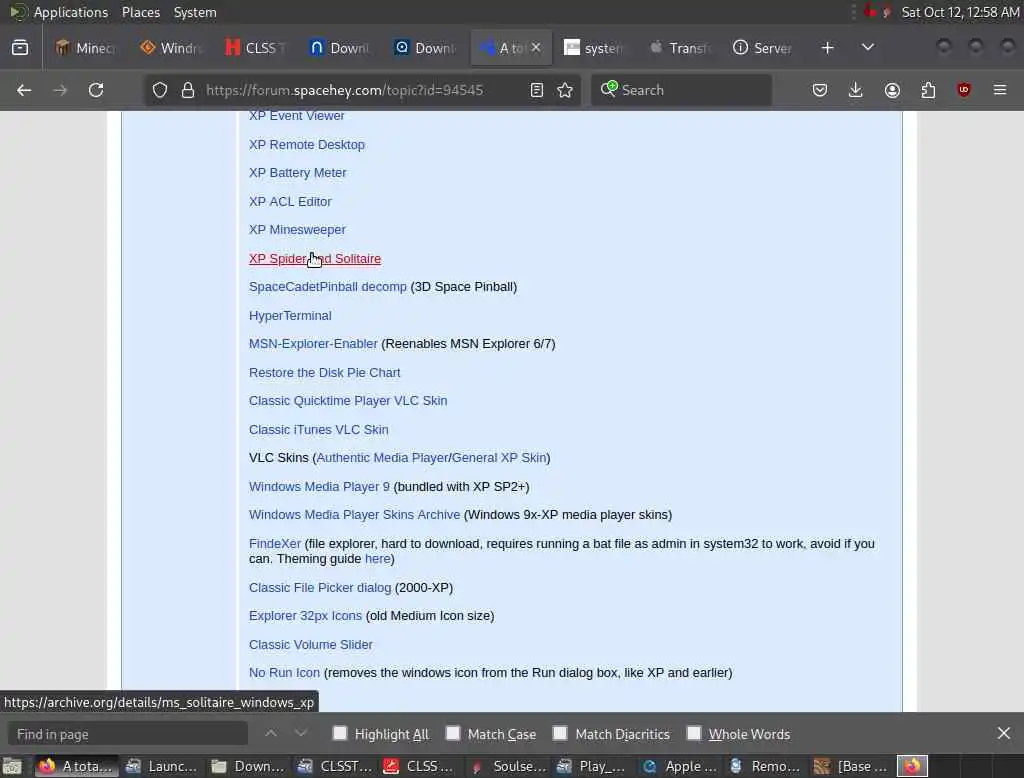This screenshot has height=778, width=1024.
Task: Click the Find in page input
Action: 127,734
